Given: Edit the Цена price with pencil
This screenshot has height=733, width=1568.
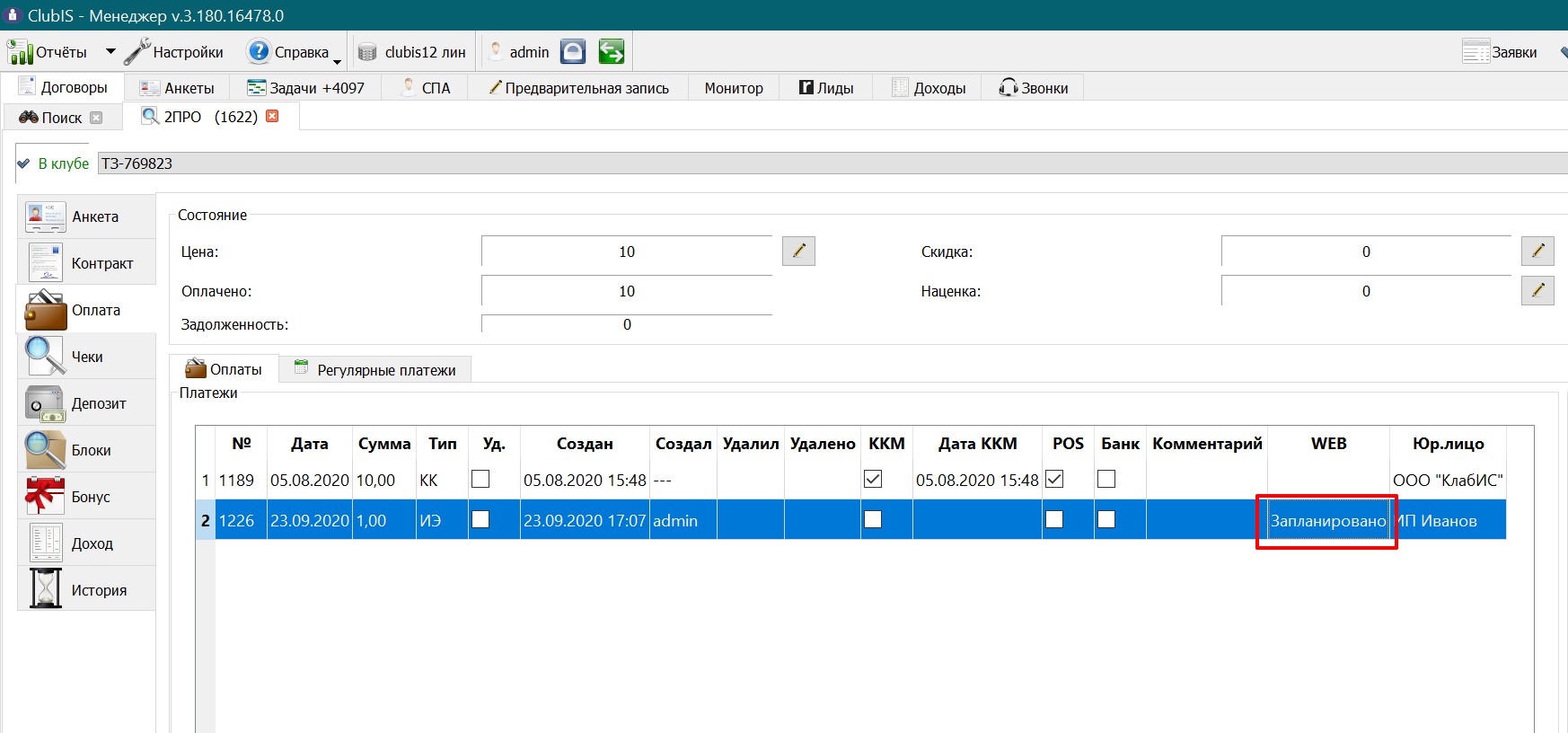Looking at the screenshot, I should (798, 251).
